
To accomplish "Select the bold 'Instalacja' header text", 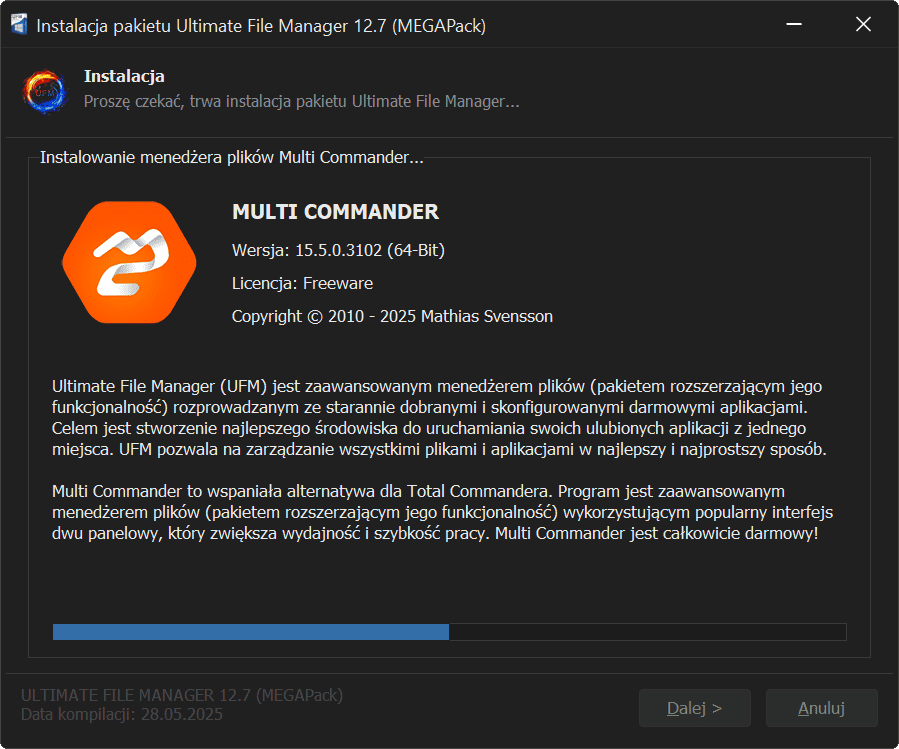I will (x=124, y=76).
